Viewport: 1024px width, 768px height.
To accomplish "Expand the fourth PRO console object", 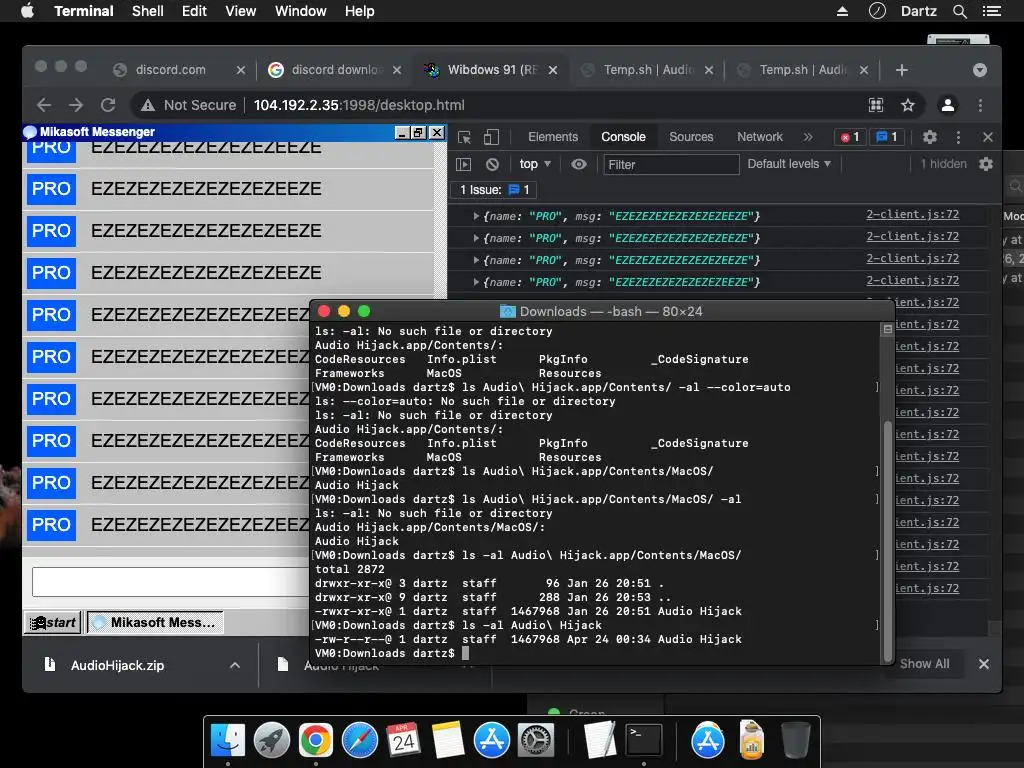I will tap(476, 282).
